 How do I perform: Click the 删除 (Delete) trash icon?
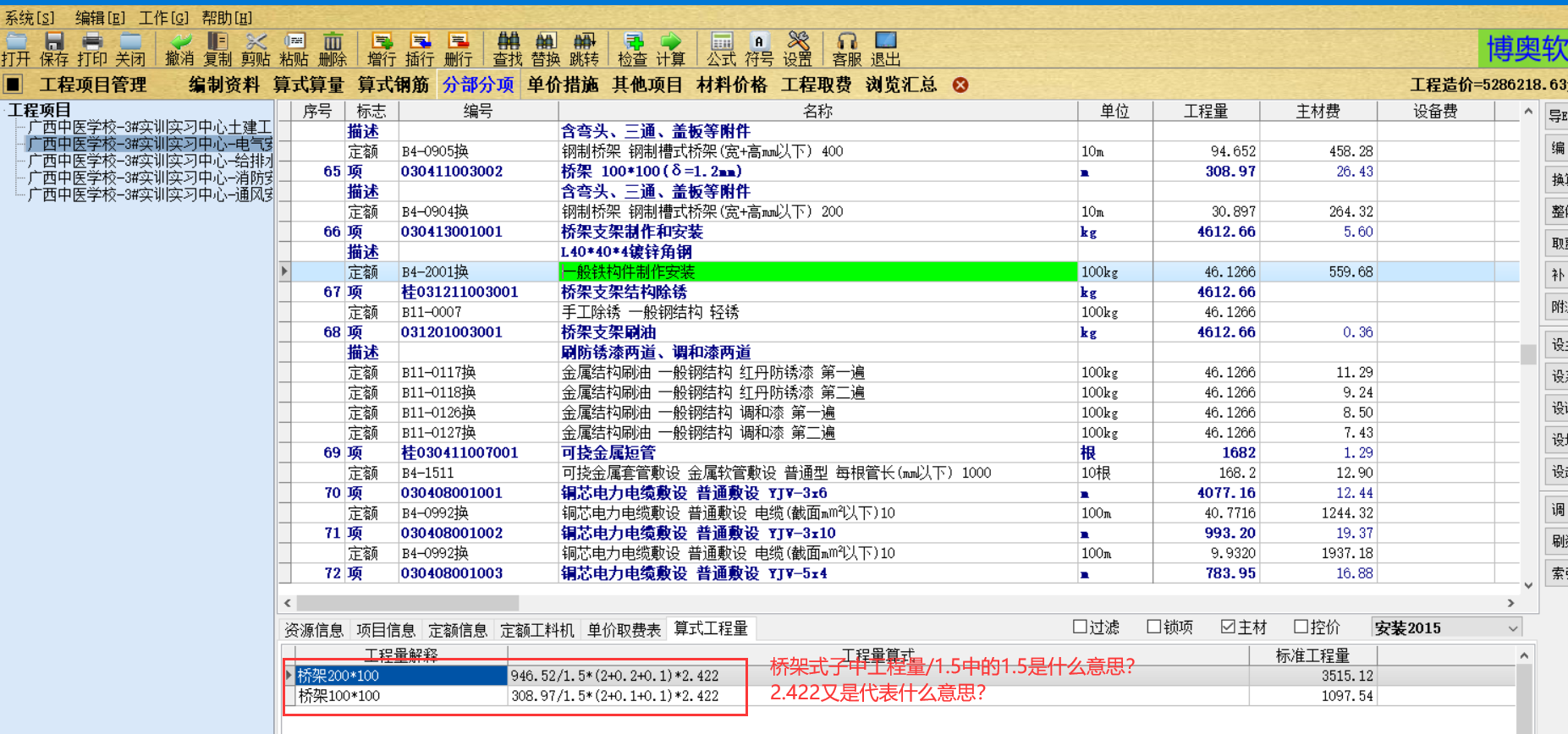(333, 49)
